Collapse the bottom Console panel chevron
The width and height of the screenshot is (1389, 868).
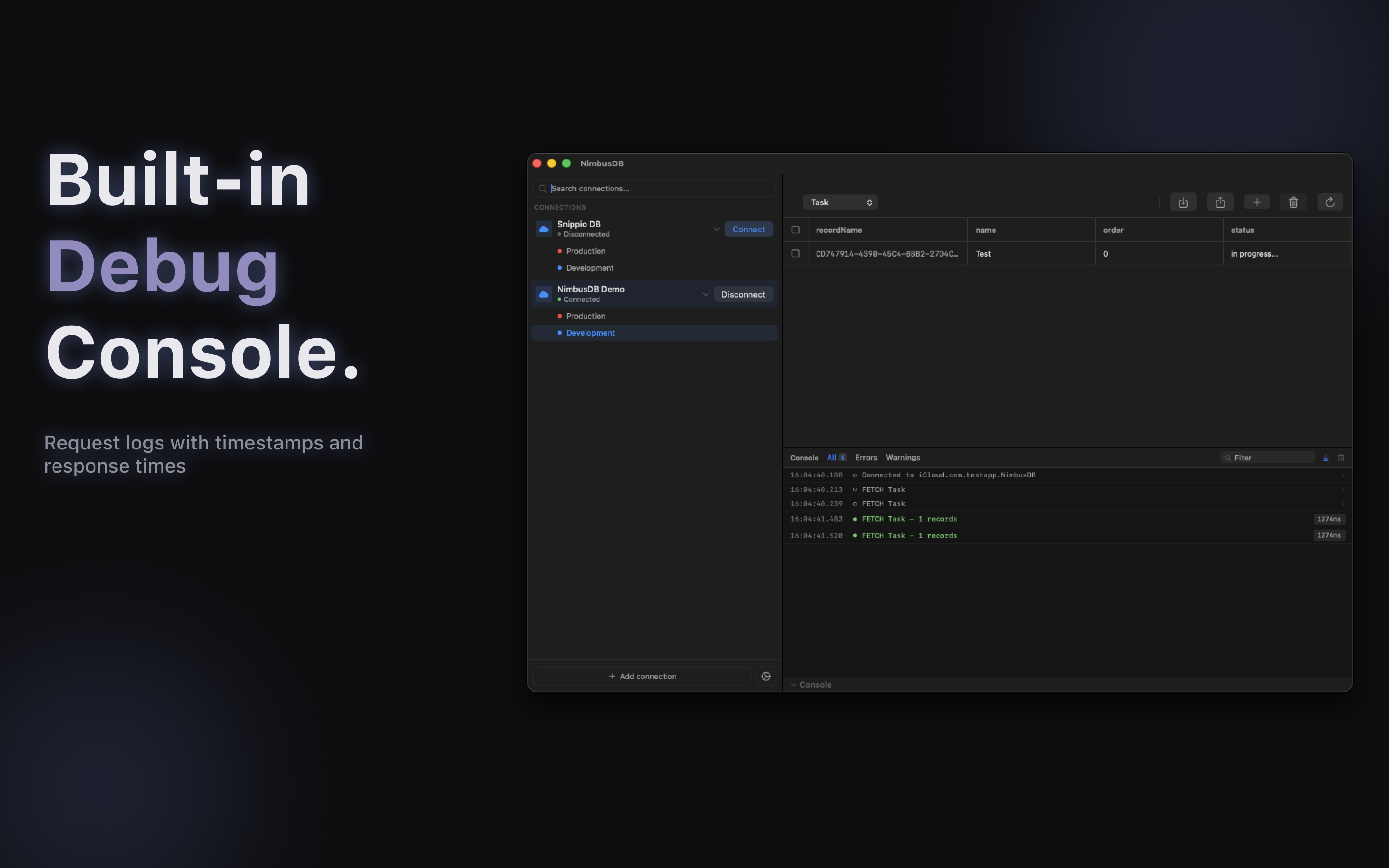(793, 684)
